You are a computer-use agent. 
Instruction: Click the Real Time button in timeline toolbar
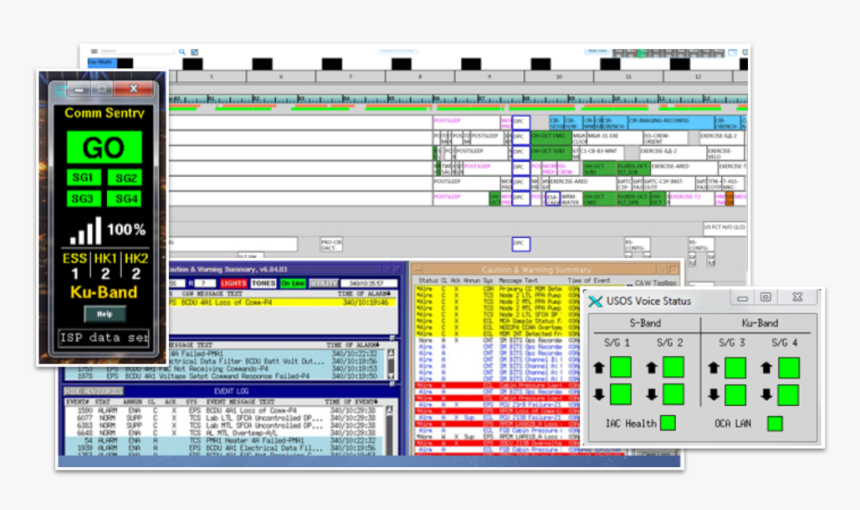click(x=597, y=52)
